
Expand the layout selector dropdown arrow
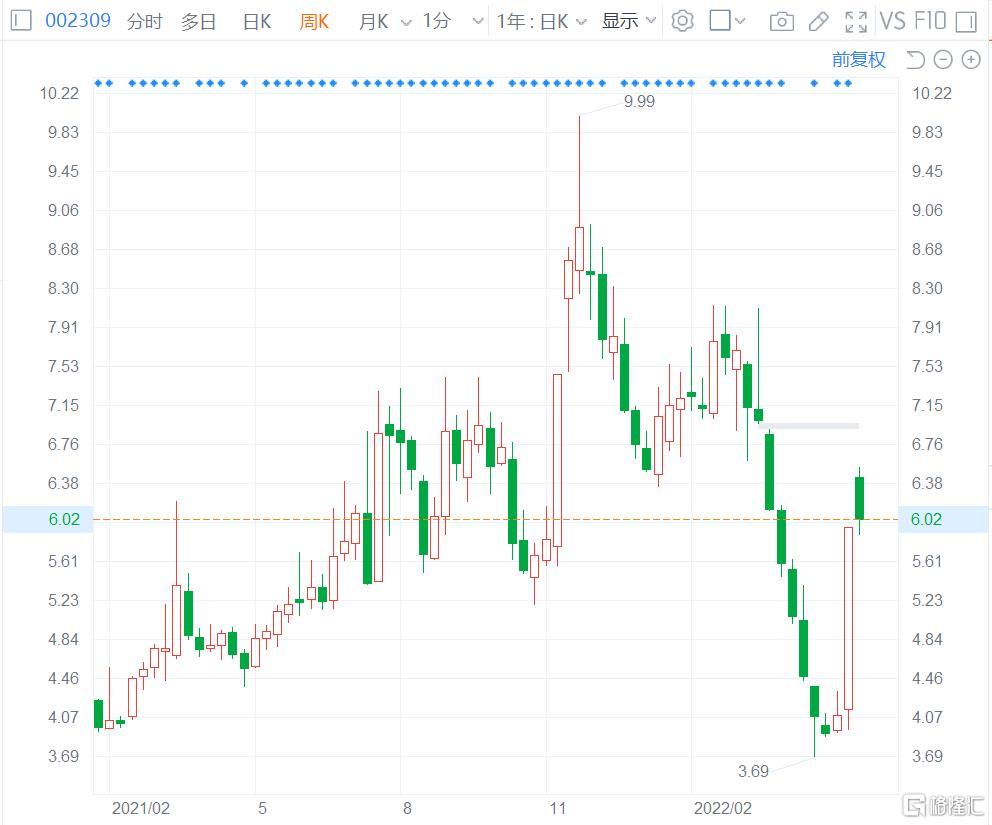tap(740, 22)
